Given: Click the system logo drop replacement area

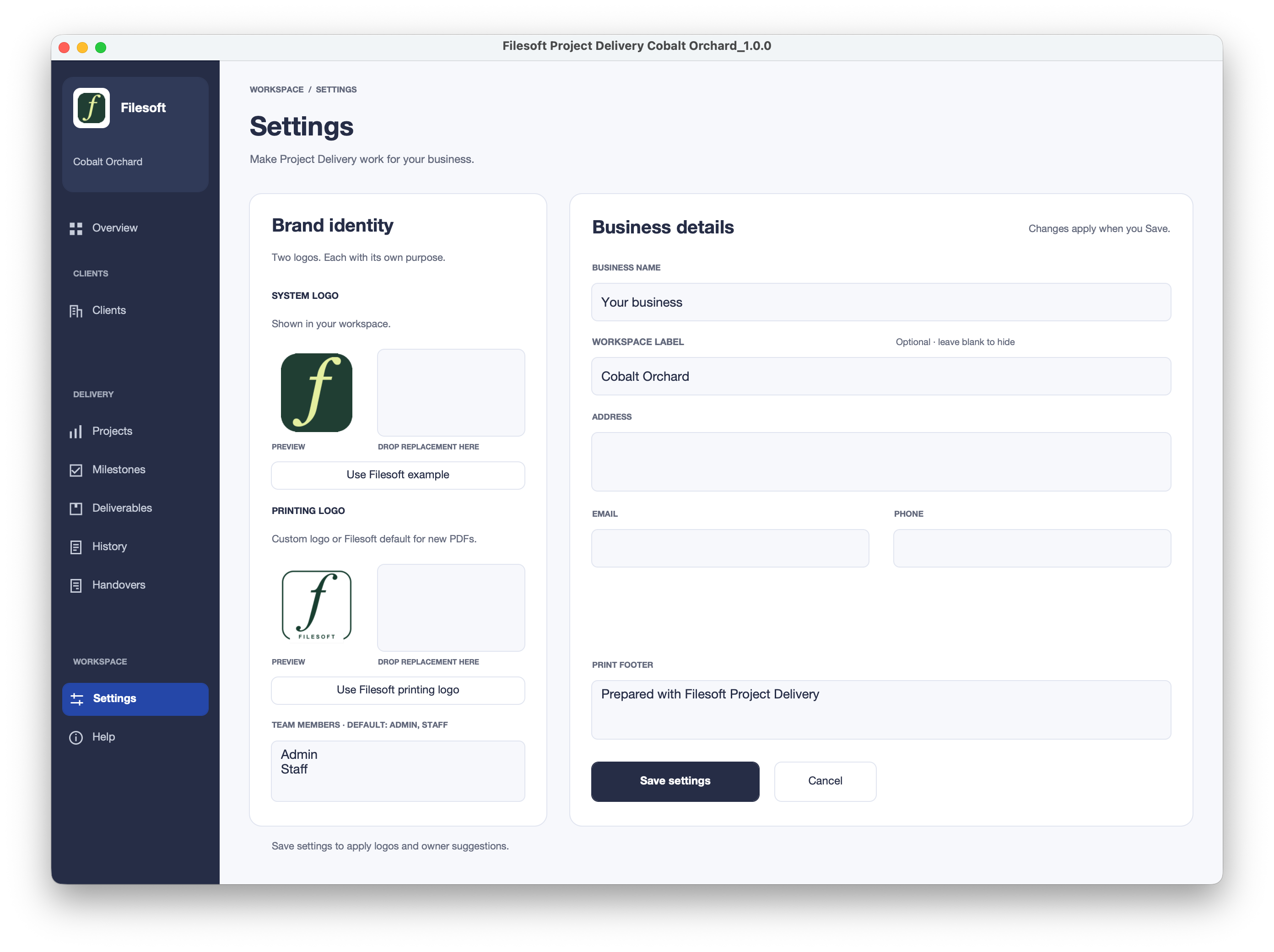Looking at the screenshot, I should 450,393.
